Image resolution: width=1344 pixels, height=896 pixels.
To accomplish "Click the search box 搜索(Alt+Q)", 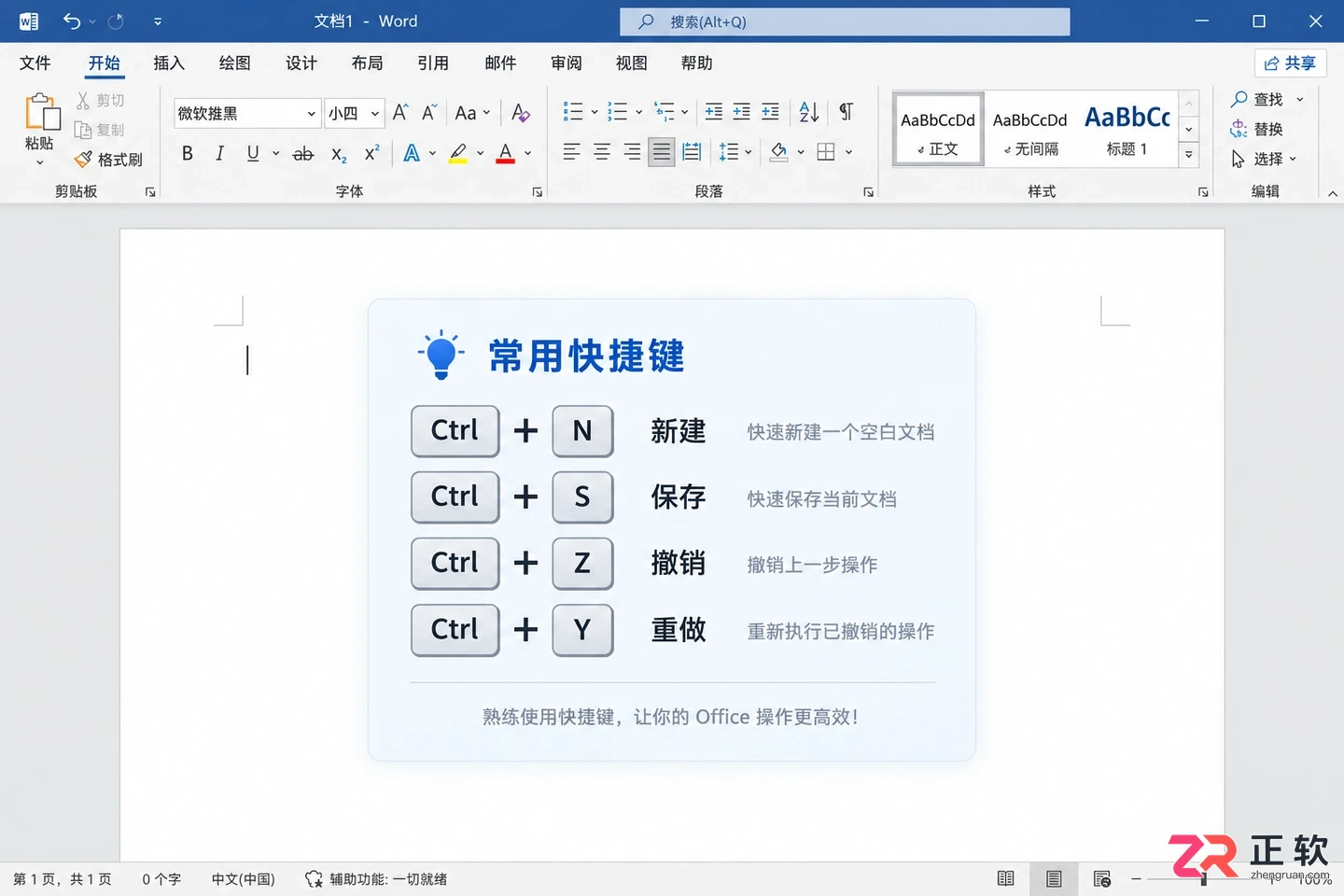I will [x=845, y=21].
